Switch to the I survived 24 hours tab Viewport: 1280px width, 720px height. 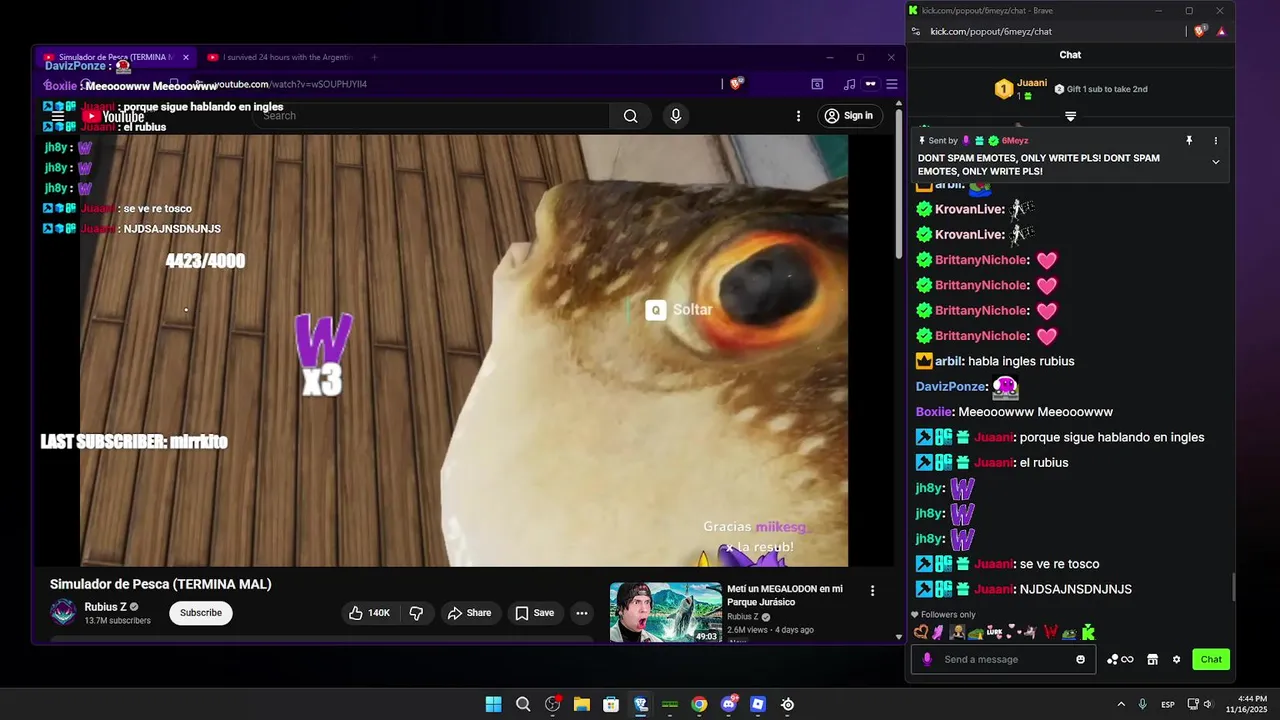281,57
